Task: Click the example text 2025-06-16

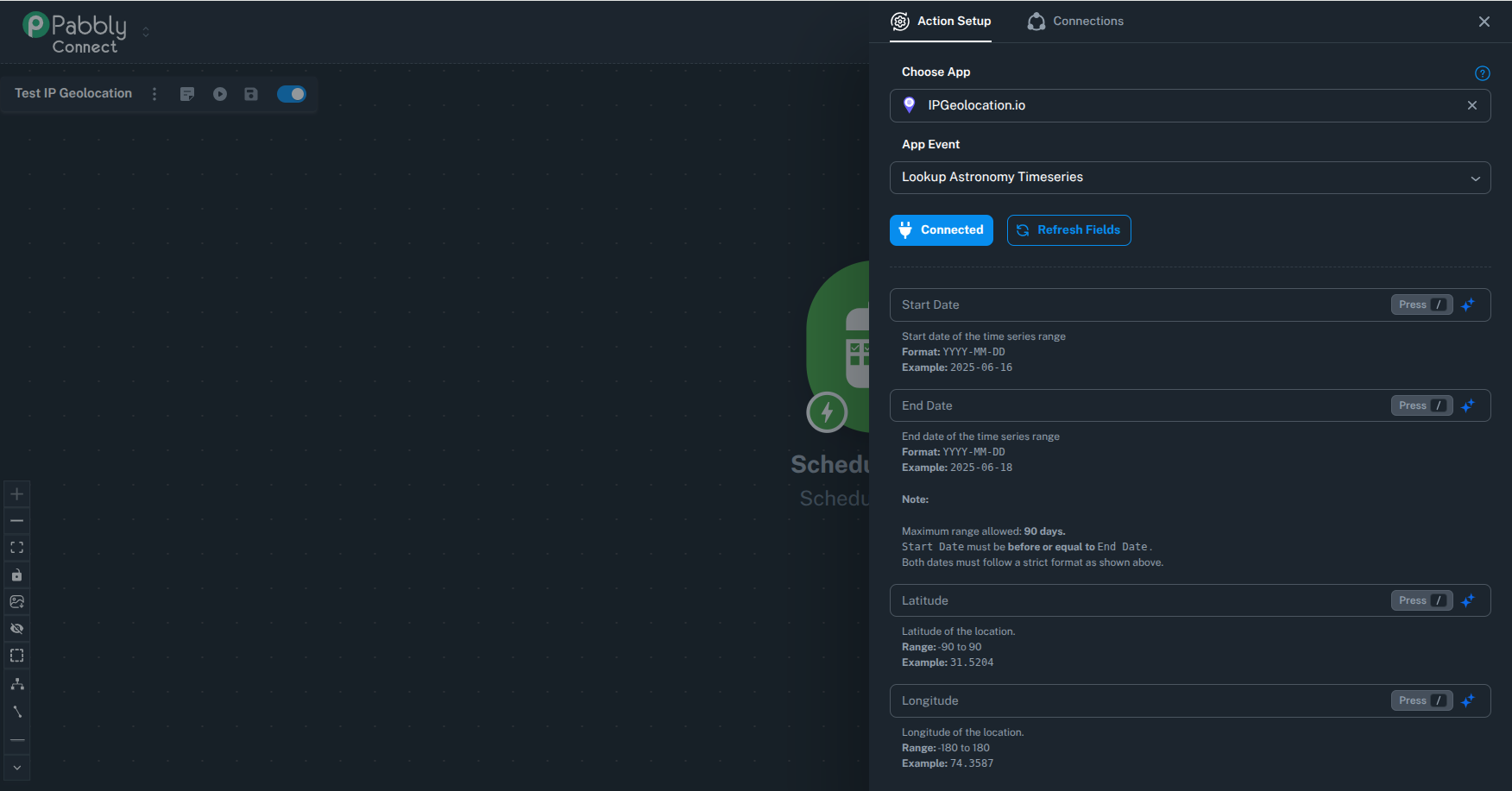Action: pyautogui.click(x=981, y=367)
